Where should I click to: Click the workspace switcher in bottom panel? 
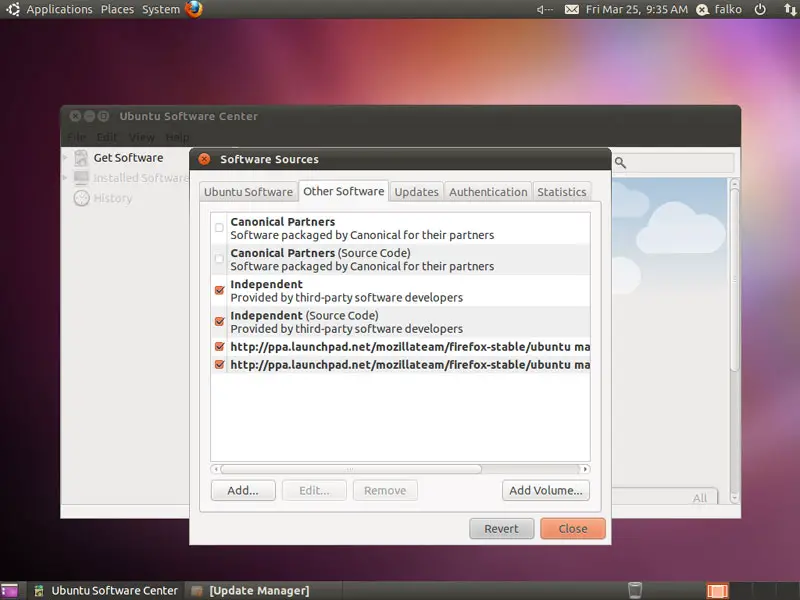point(717,591)
